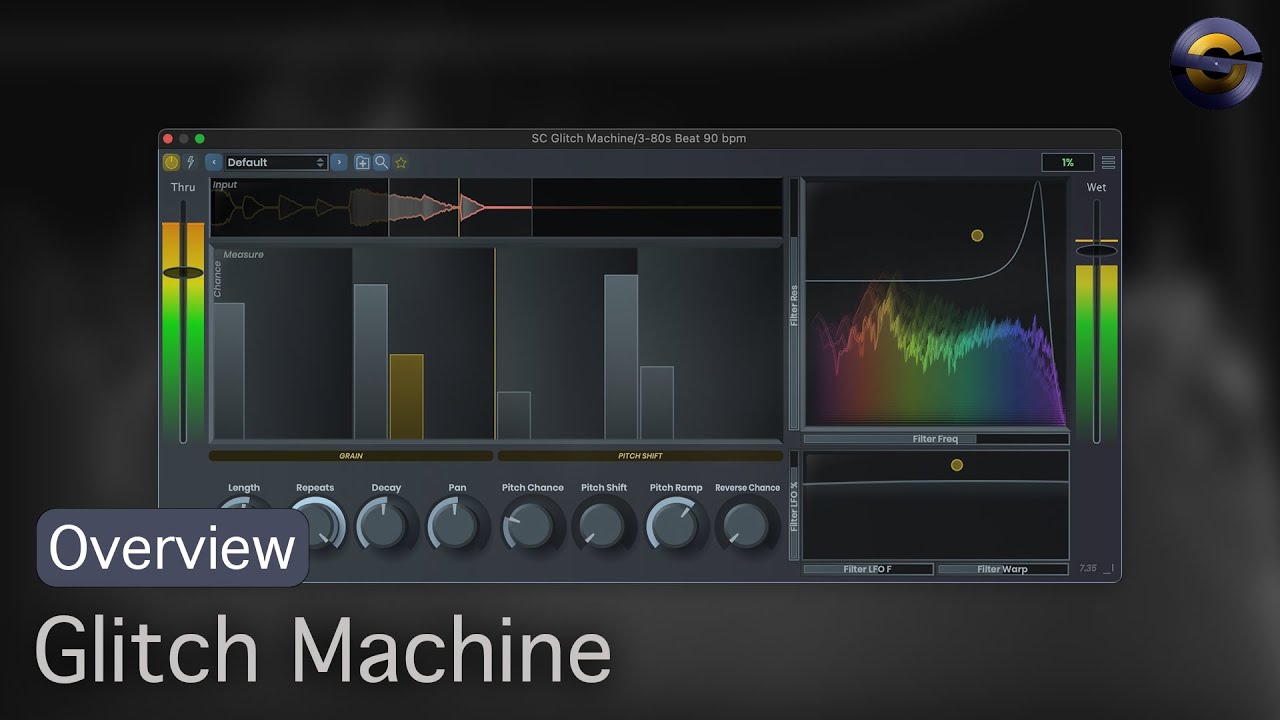
Task: Click the Pan knob
Action: [x=457, y=525]
